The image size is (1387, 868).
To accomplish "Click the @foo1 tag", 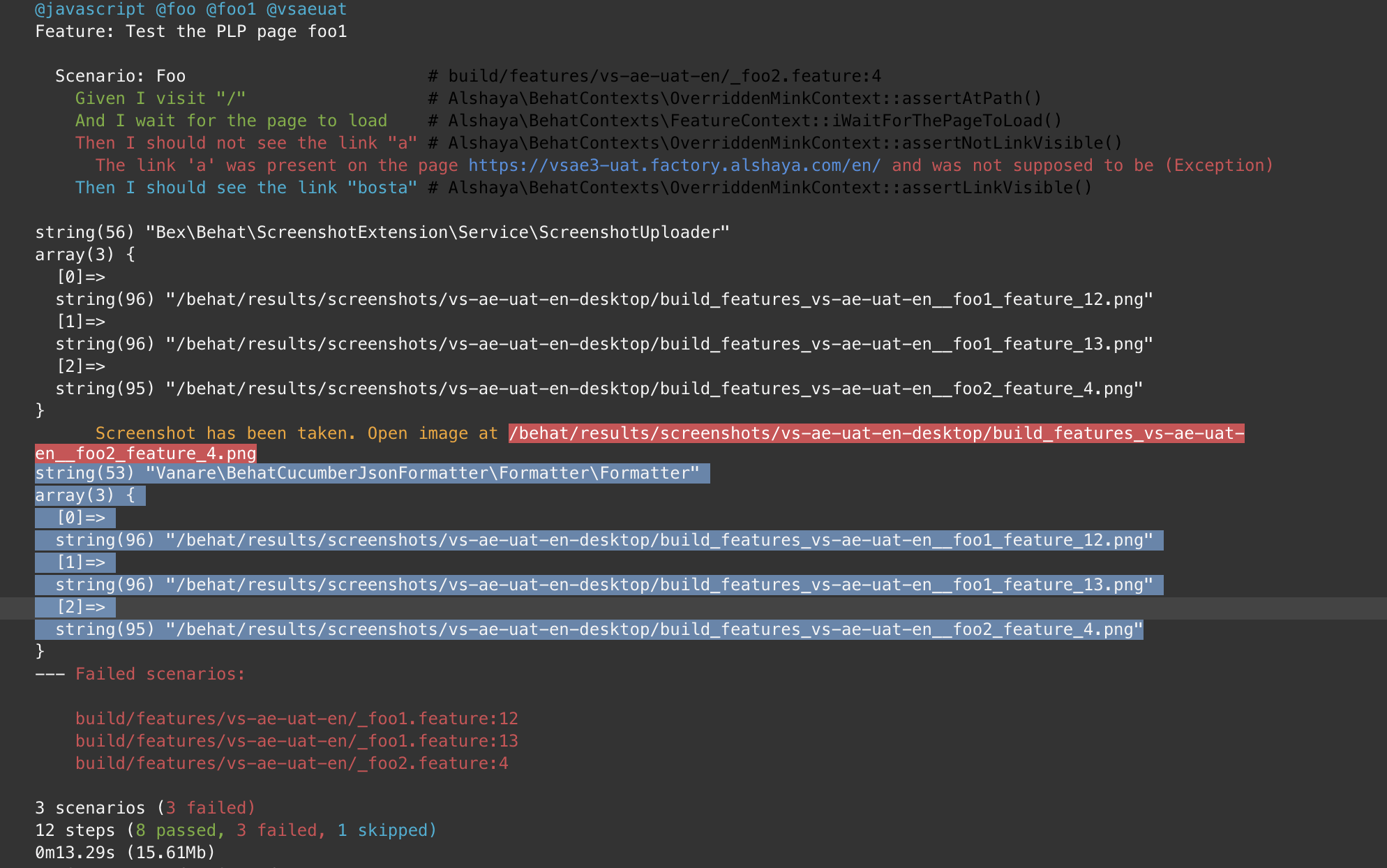I will tap(230, 10).
